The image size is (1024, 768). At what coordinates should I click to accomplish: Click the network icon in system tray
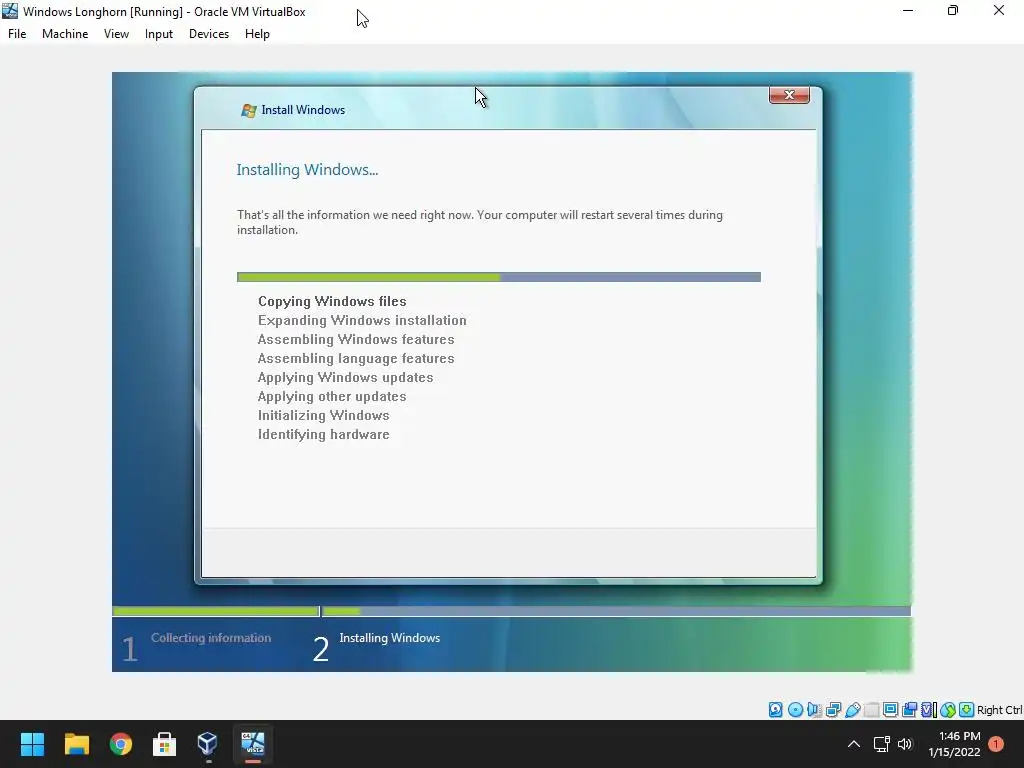[882, 744]
